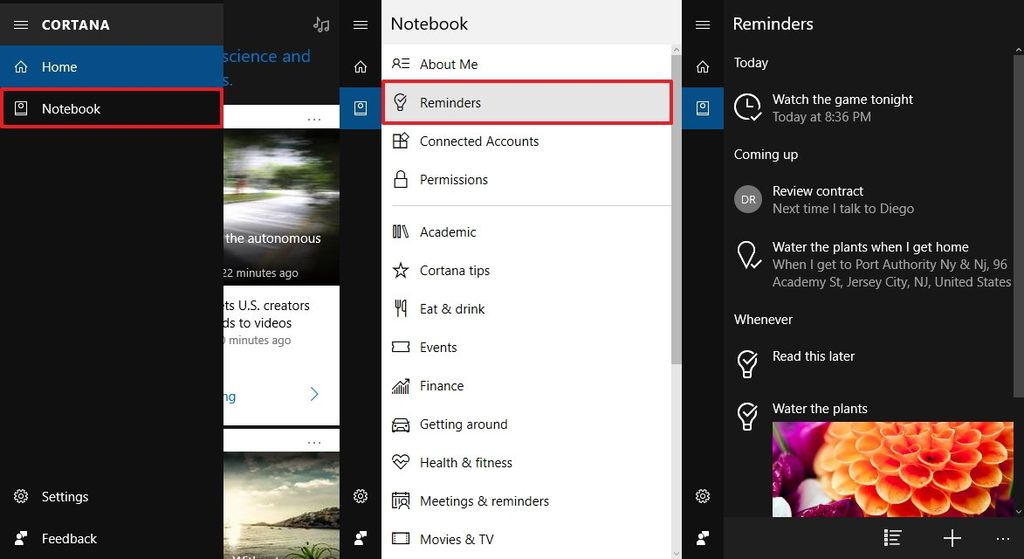
Task: Open Feedback in the Cortana left menu
Action: pyautogui.click(x=111, y=538)
